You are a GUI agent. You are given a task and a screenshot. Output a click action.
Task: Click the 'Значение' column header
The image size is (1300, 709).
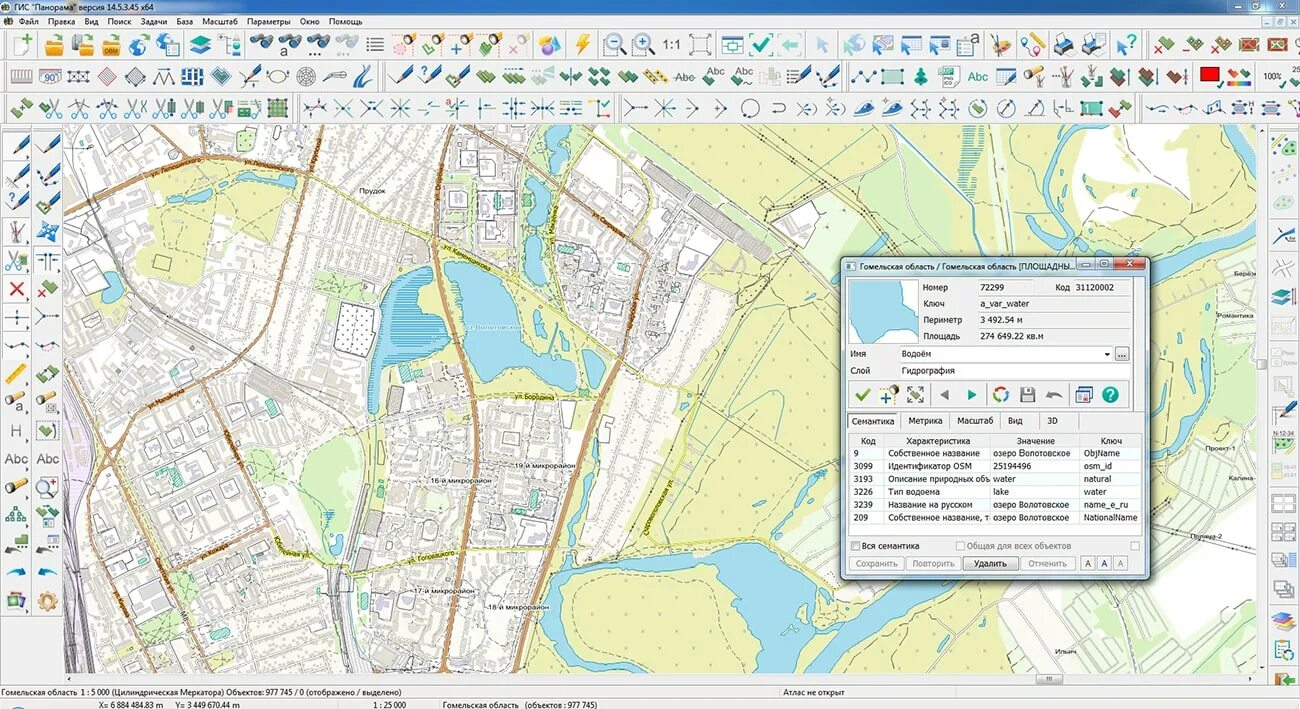coord(1036,440)
